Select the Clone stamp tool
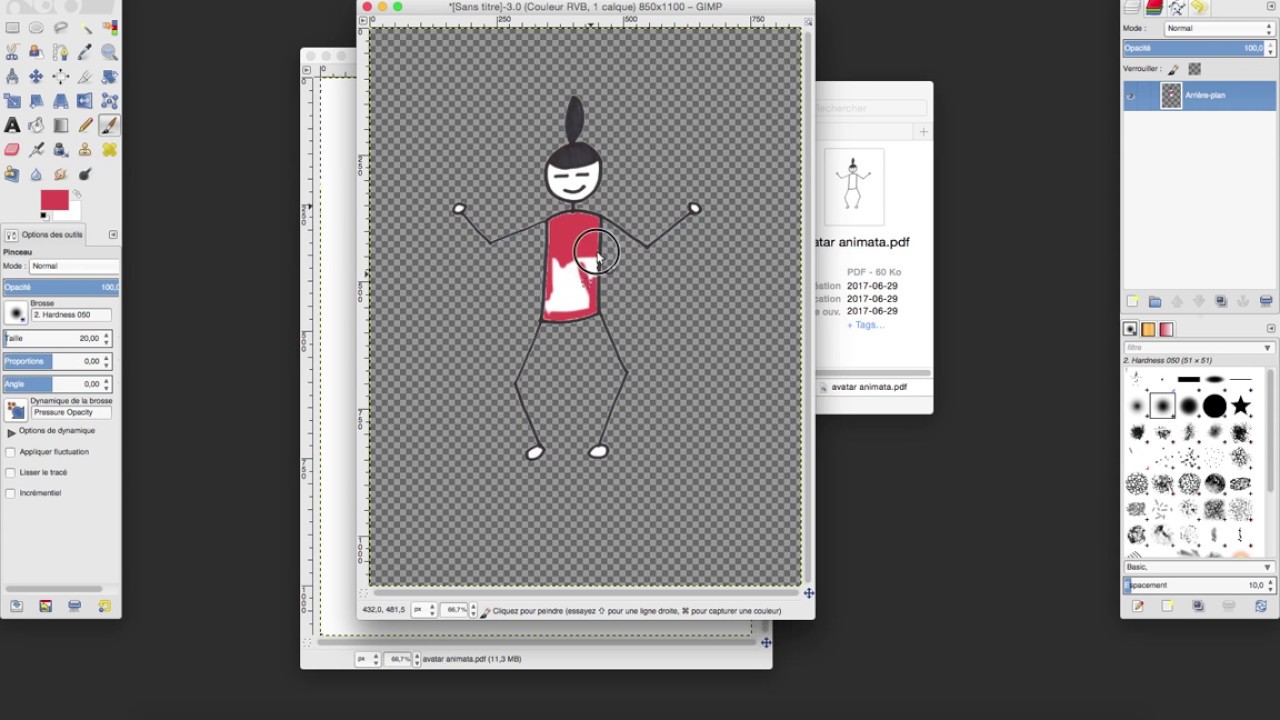 point(85,149)
